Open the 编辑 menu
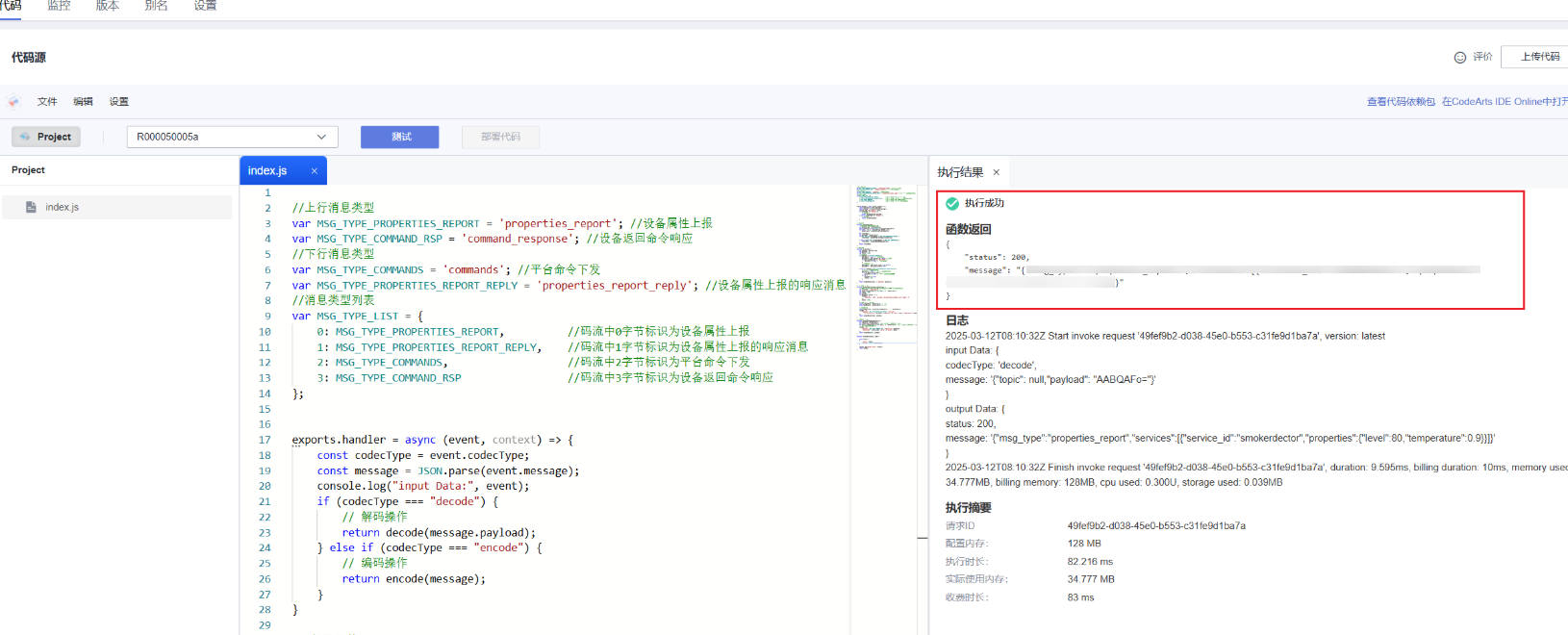 pos(83,101)
